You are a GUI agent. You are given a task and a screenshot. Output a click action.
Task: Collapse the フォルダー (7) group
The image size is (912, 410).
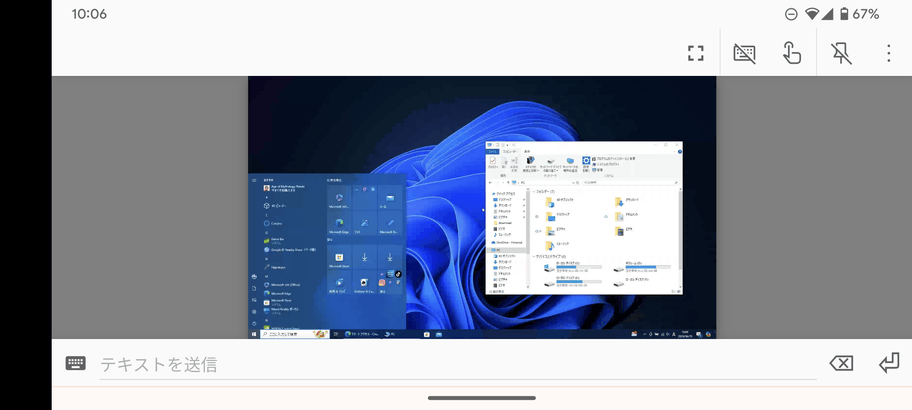coord(534,191)
